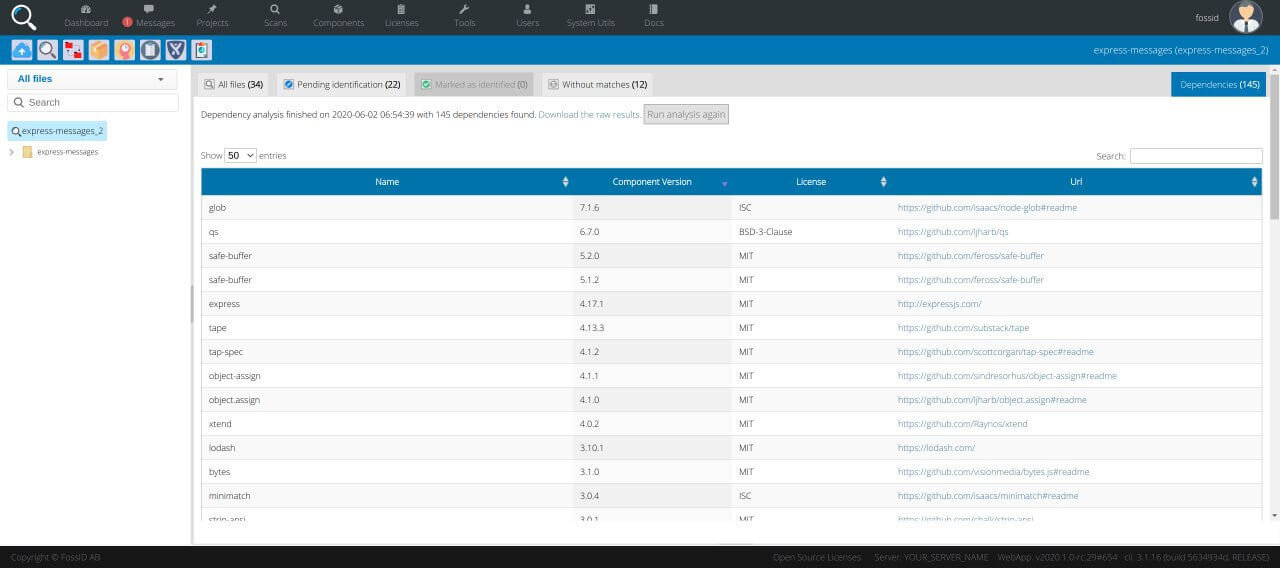Open System Utils in navigation
Screen dimensions: 1280x568
click(591, 16)
